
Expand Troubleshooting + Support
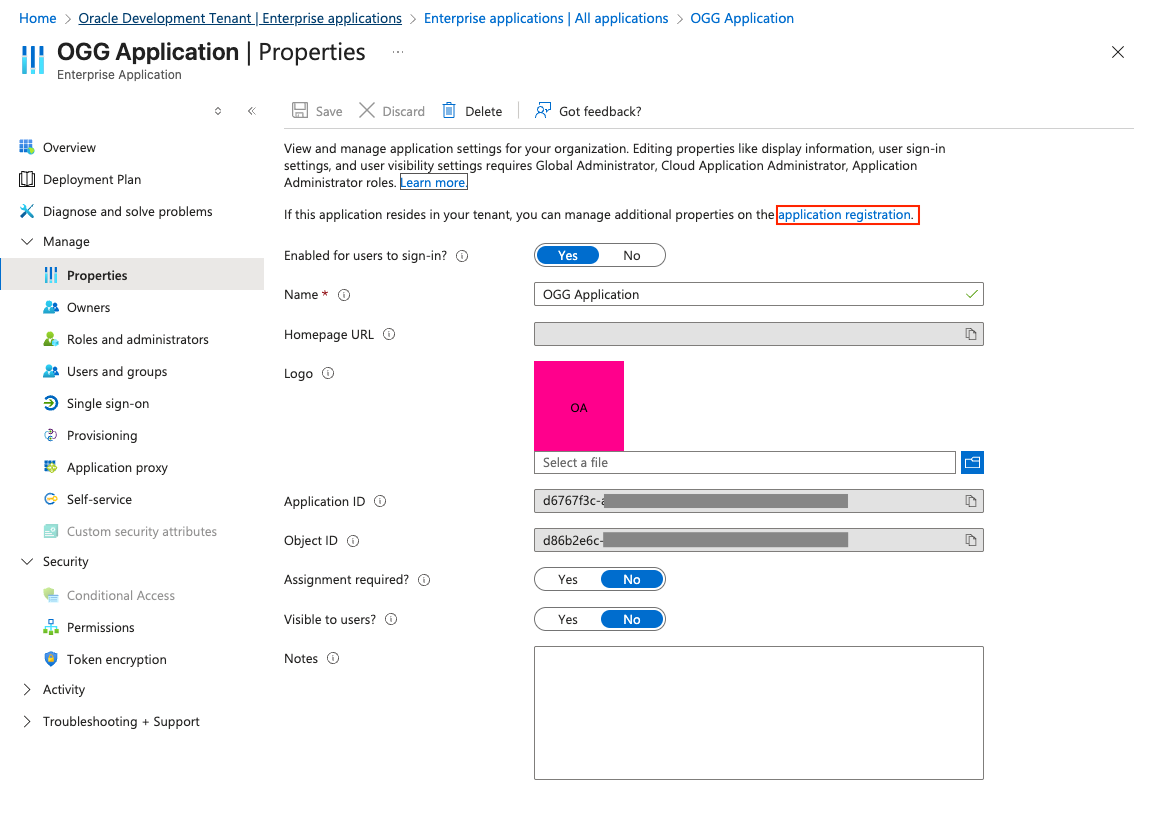[27, 721]
